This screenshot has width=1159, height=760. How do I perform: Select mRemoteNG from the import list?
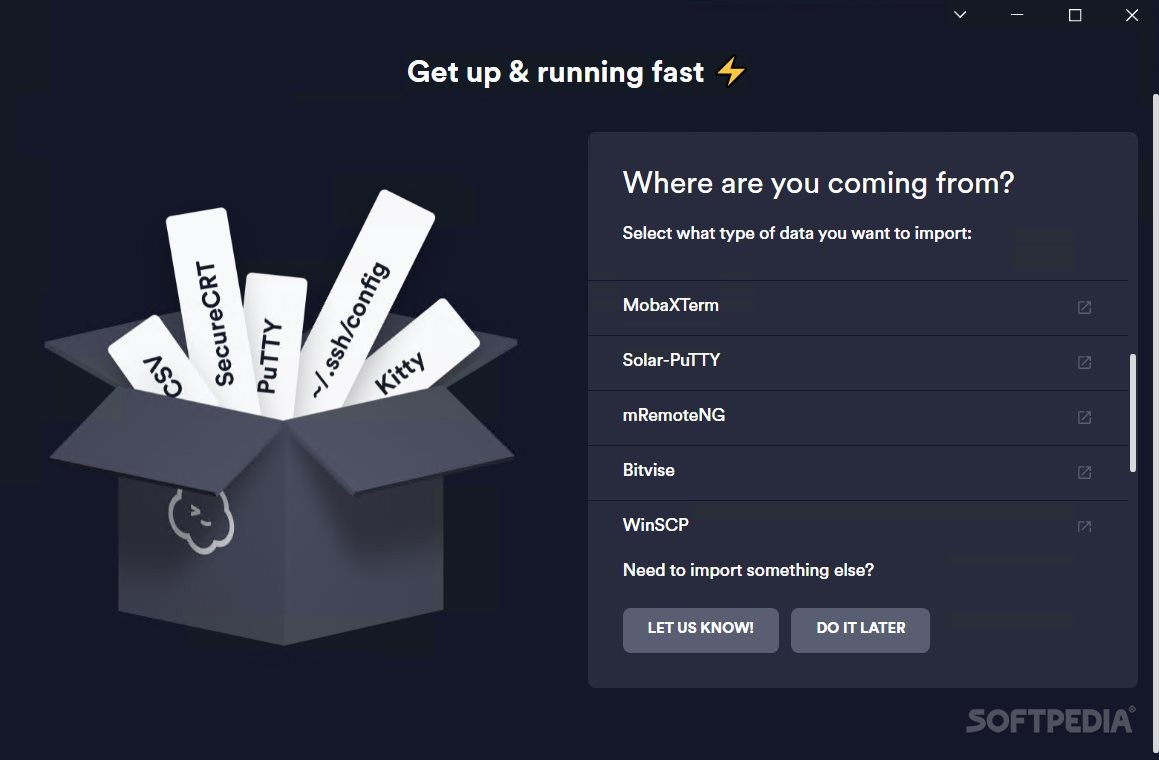(x=857, y=418)
